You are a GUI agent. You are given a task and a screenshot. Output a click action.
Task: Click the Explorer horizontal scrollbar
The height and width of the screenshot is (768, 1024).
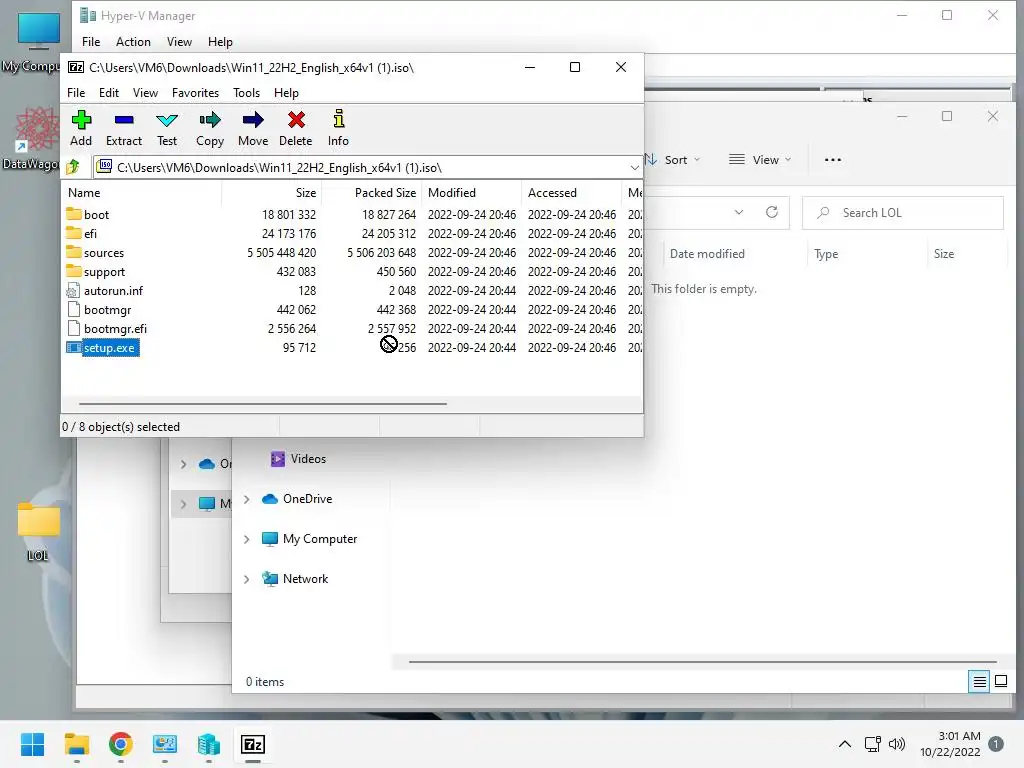[x=702, y=662]
